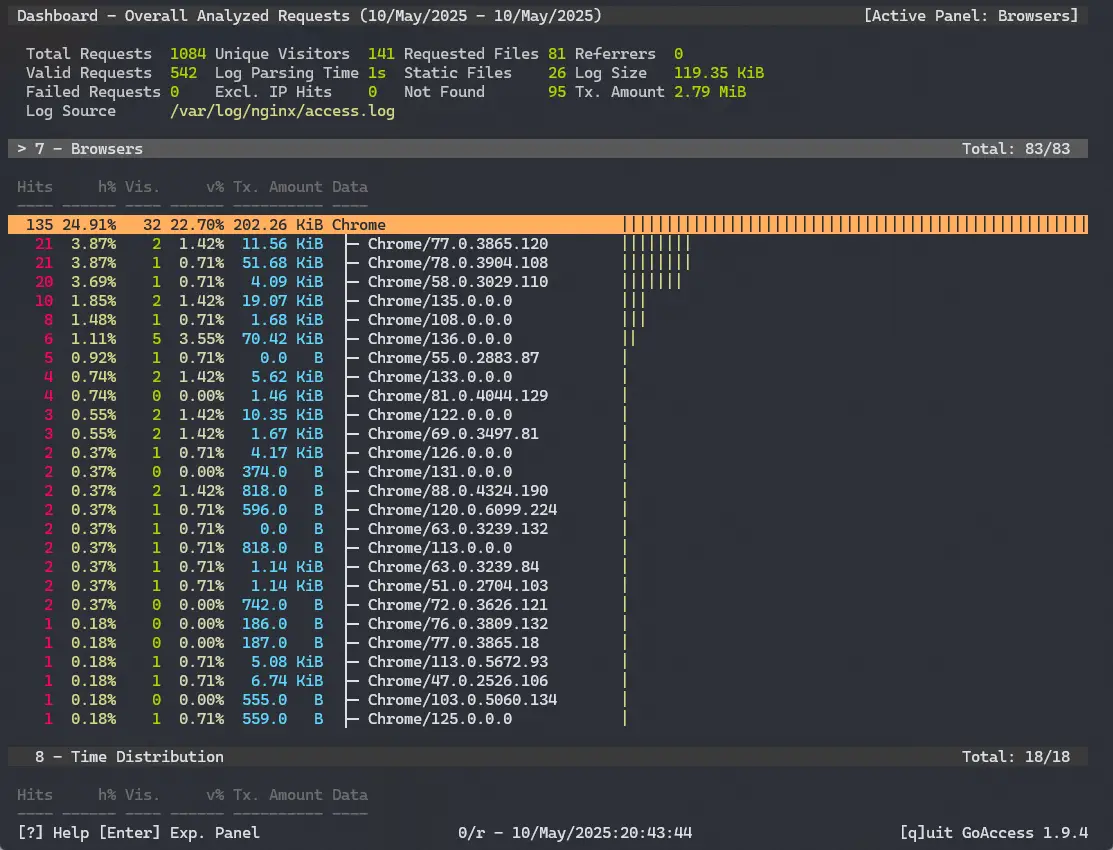1113x850 pixels.
Task: Click the 51.68 KiB transfer value
Action: point(283,263)
